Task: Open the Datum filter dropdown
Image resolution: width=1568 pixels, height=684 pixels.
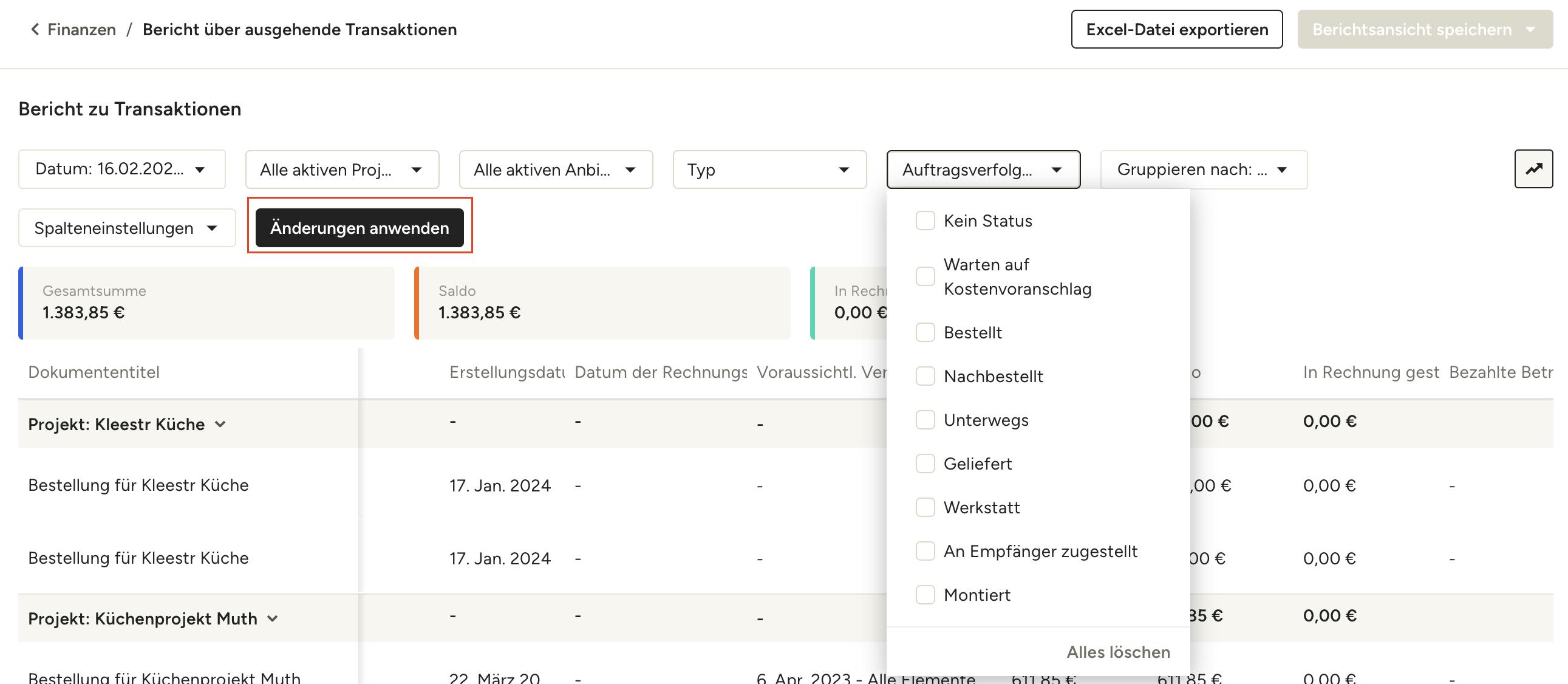Action: 121,169
